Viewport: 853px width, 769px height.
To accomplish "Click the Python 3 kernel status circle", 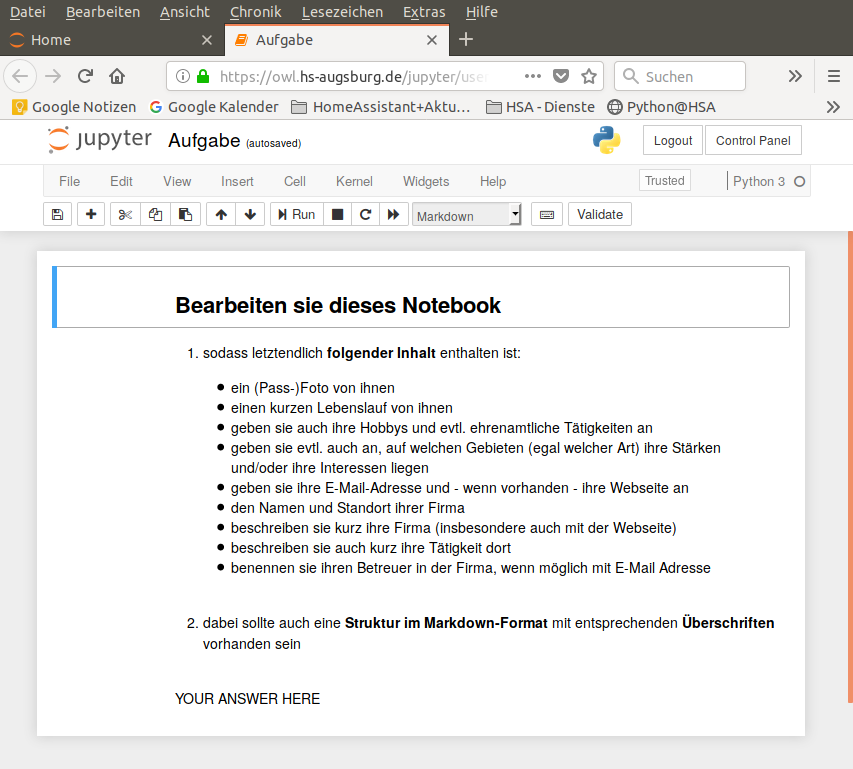I will [x=799, y=182].
